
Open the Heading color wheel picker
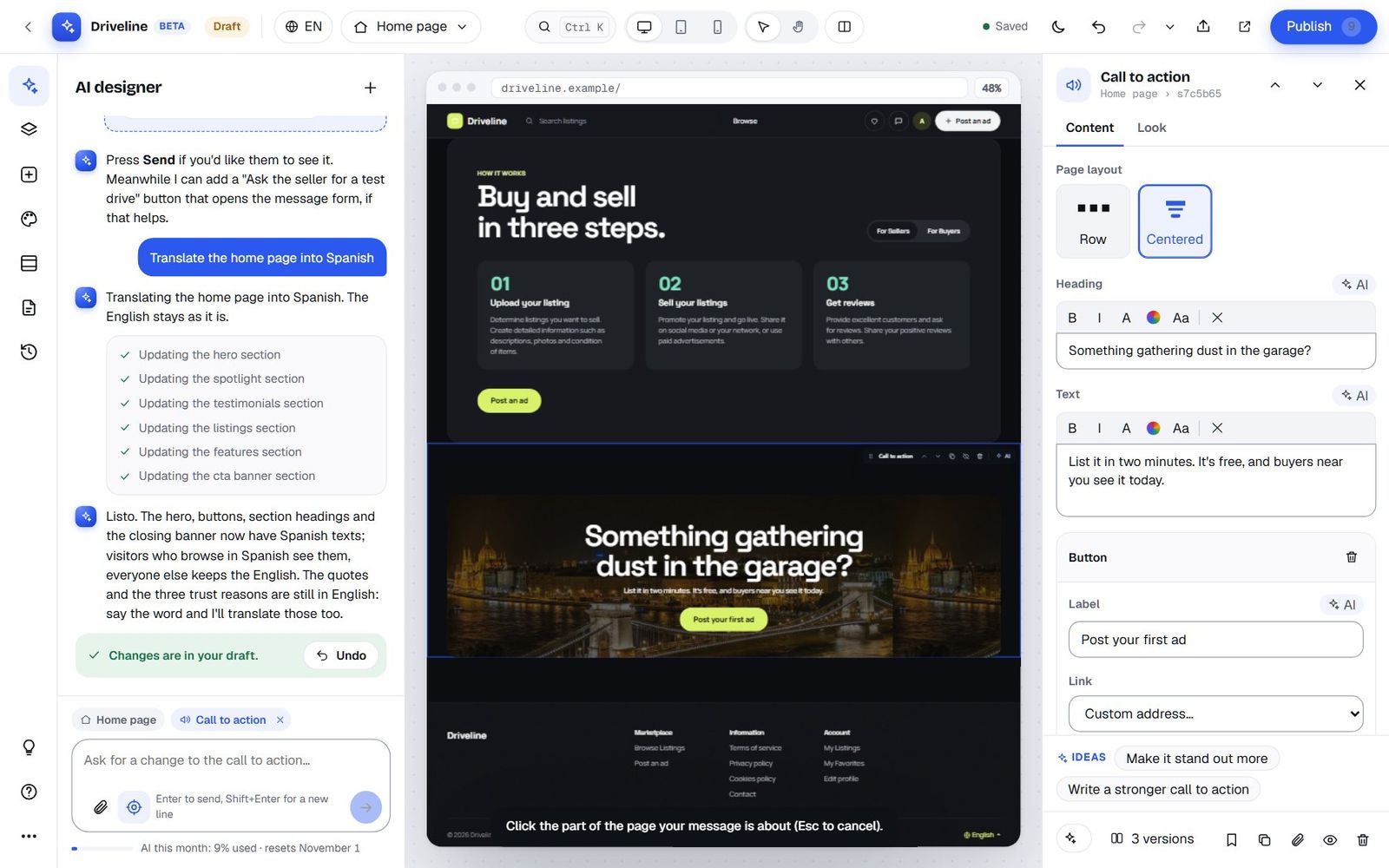click(1153, 318)
